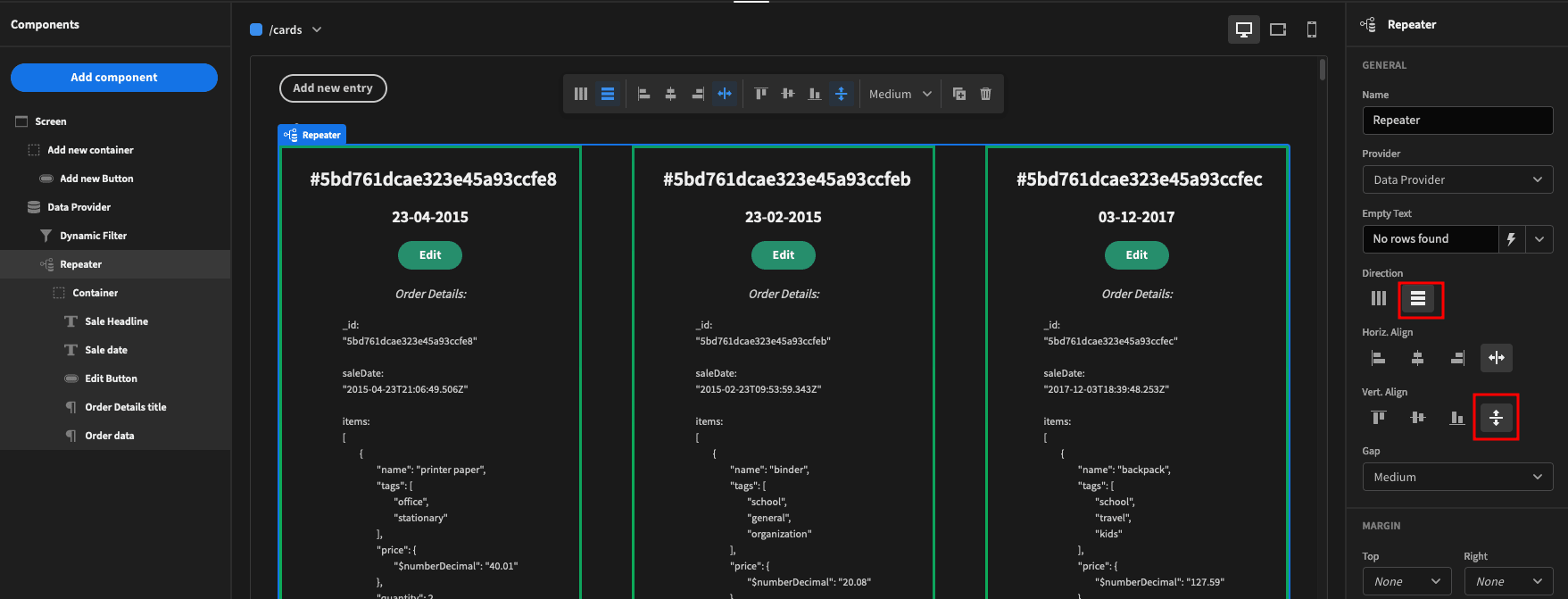Set Horiz. Align to stretch
Image resolution: width=1568 pixels, height=599 pixels.
click(x=1497, y=358)
